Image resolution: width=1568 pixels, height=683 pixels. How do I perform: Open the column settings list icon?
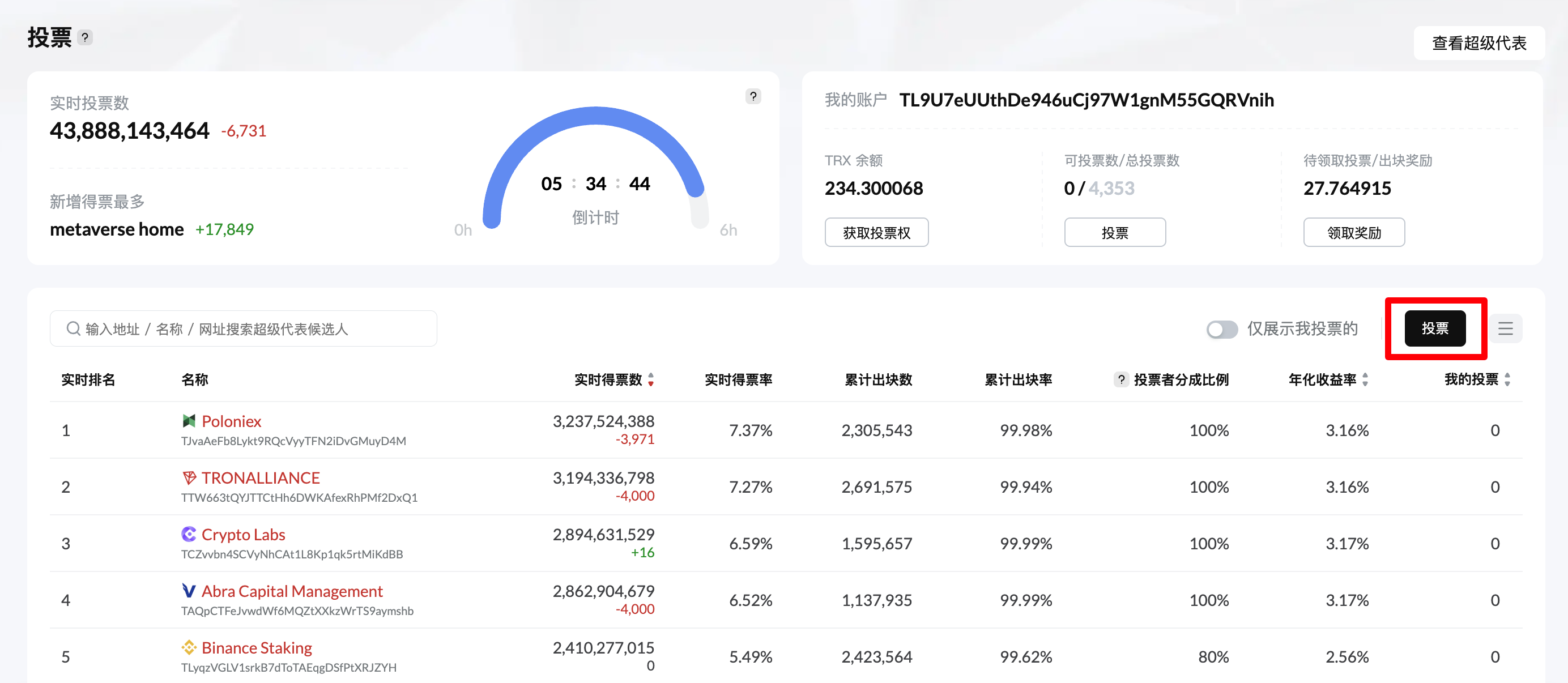pos(1505,328)
